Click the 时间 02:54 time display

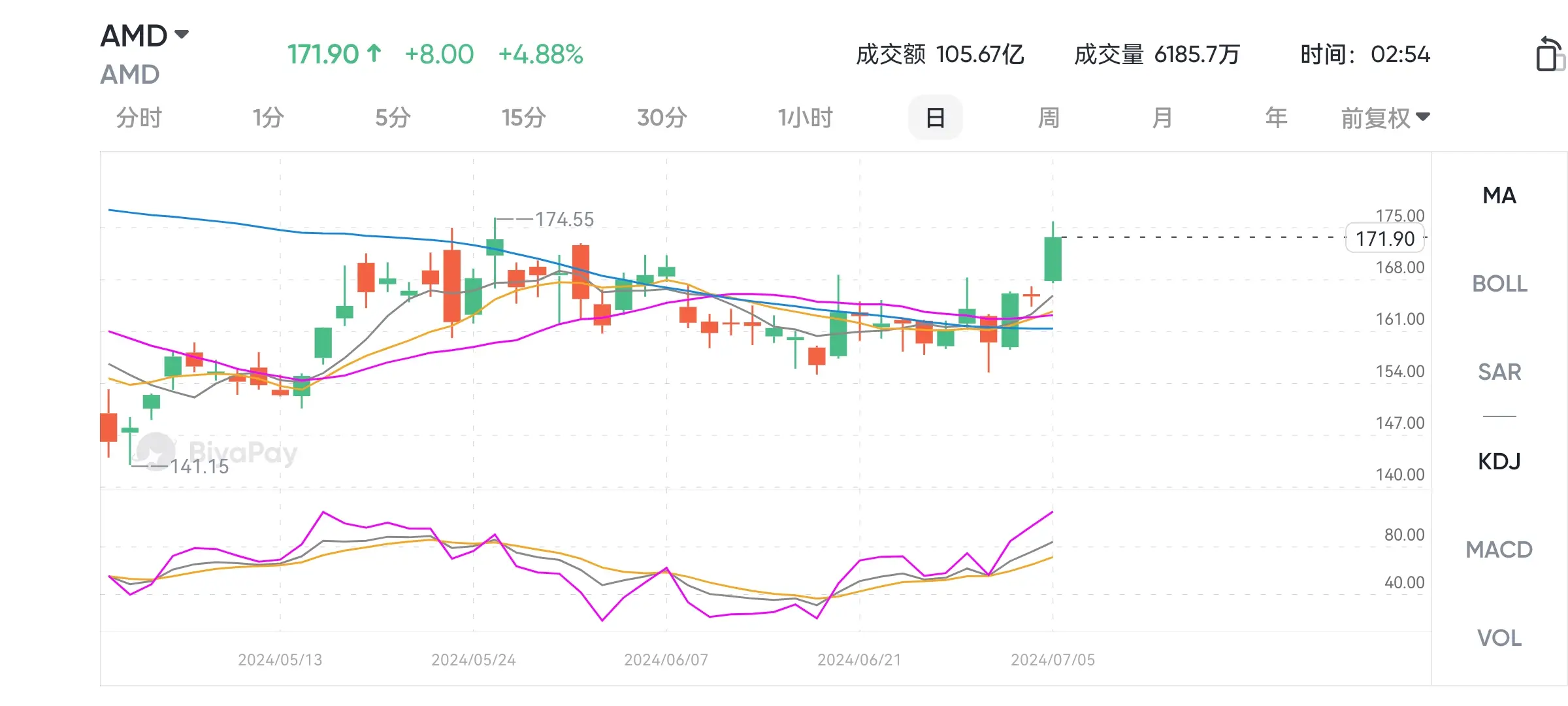pyautogui.click(x=1365, y=54)
